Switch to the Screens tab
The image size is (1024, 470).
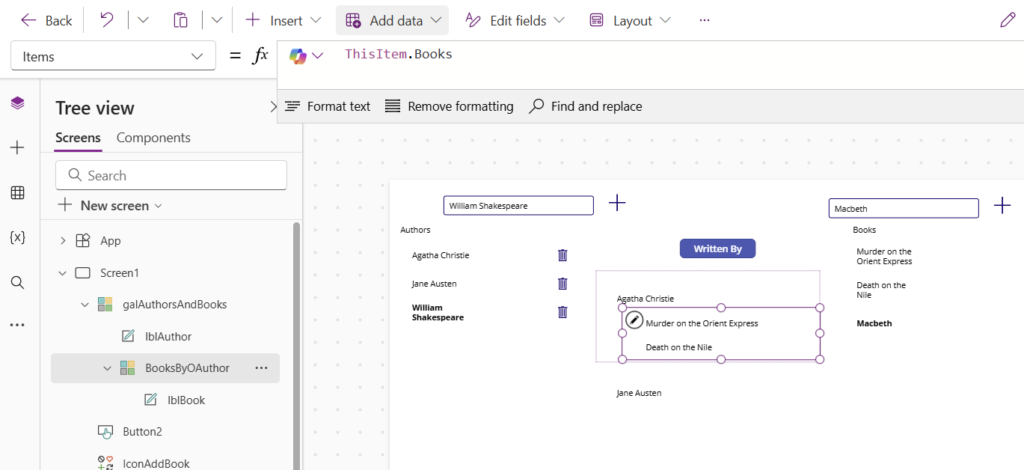point(78,138)
